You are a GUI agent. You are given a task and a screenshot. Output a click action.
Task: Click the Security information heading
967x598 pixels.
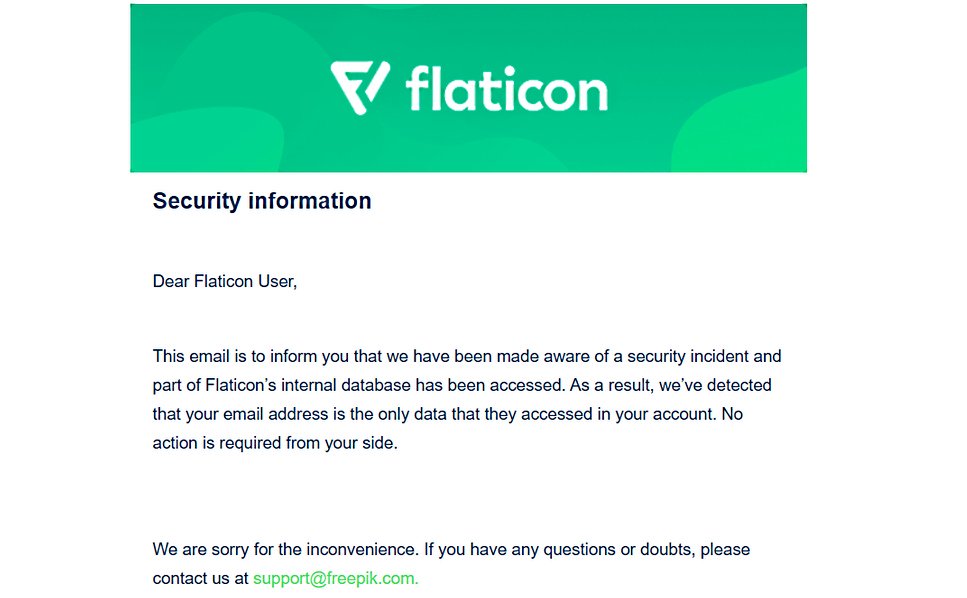262,201
